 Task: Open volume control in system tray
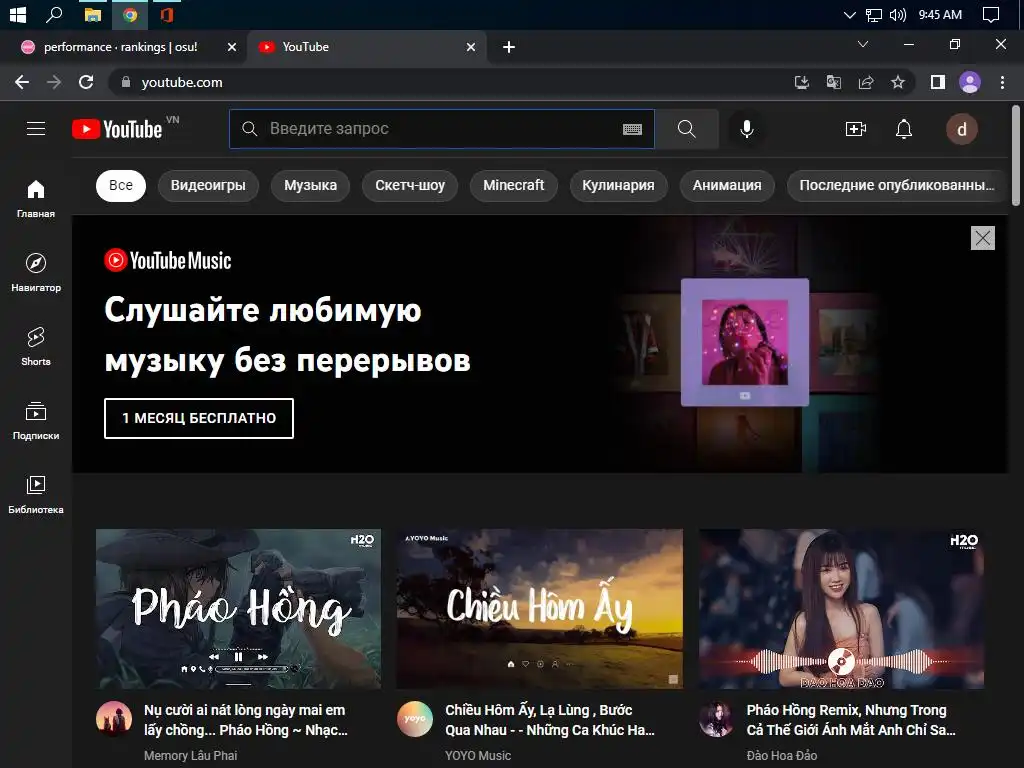[898, 14]
